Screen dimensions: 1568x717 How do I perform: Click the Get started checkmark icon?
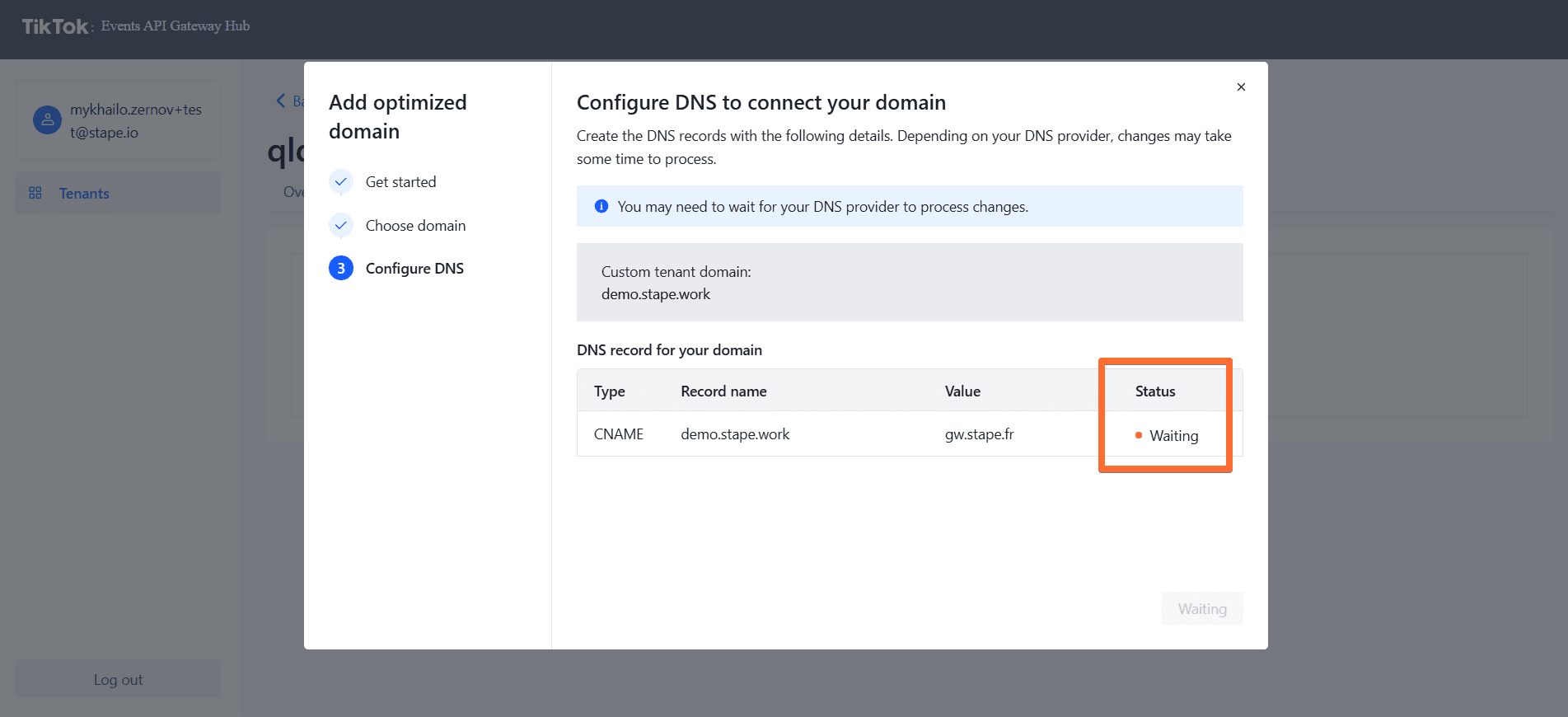tap(341, 181)
